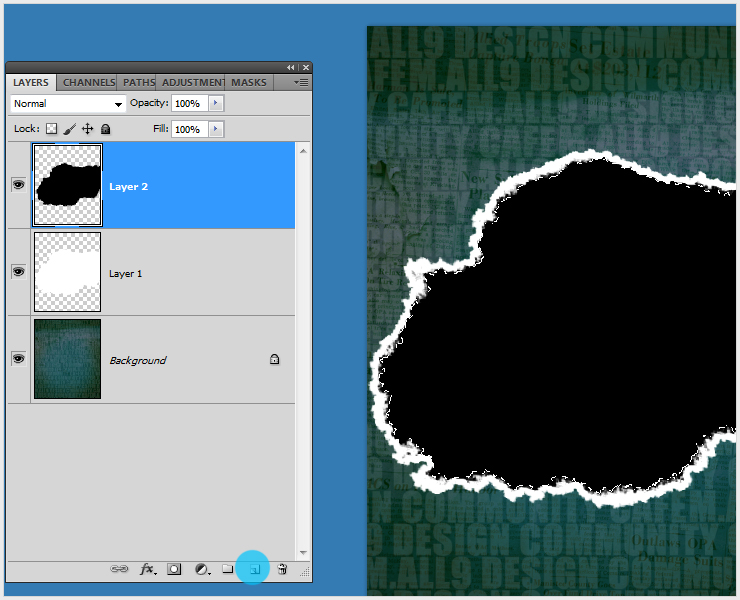This screenshot has height=600, width=740.
Task: Add a layer mask with mask icon
Action: click(x=174, y=569)
